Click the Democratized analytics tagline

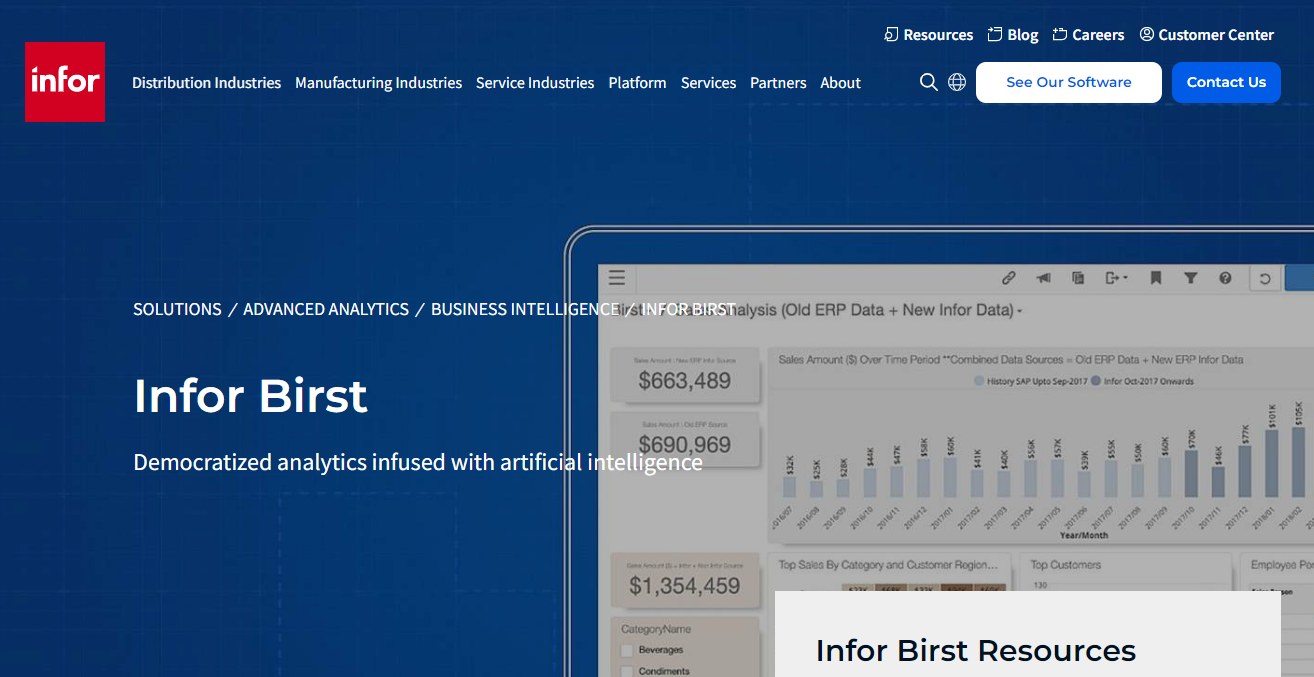pyautogui.click(x=418, y=463)
